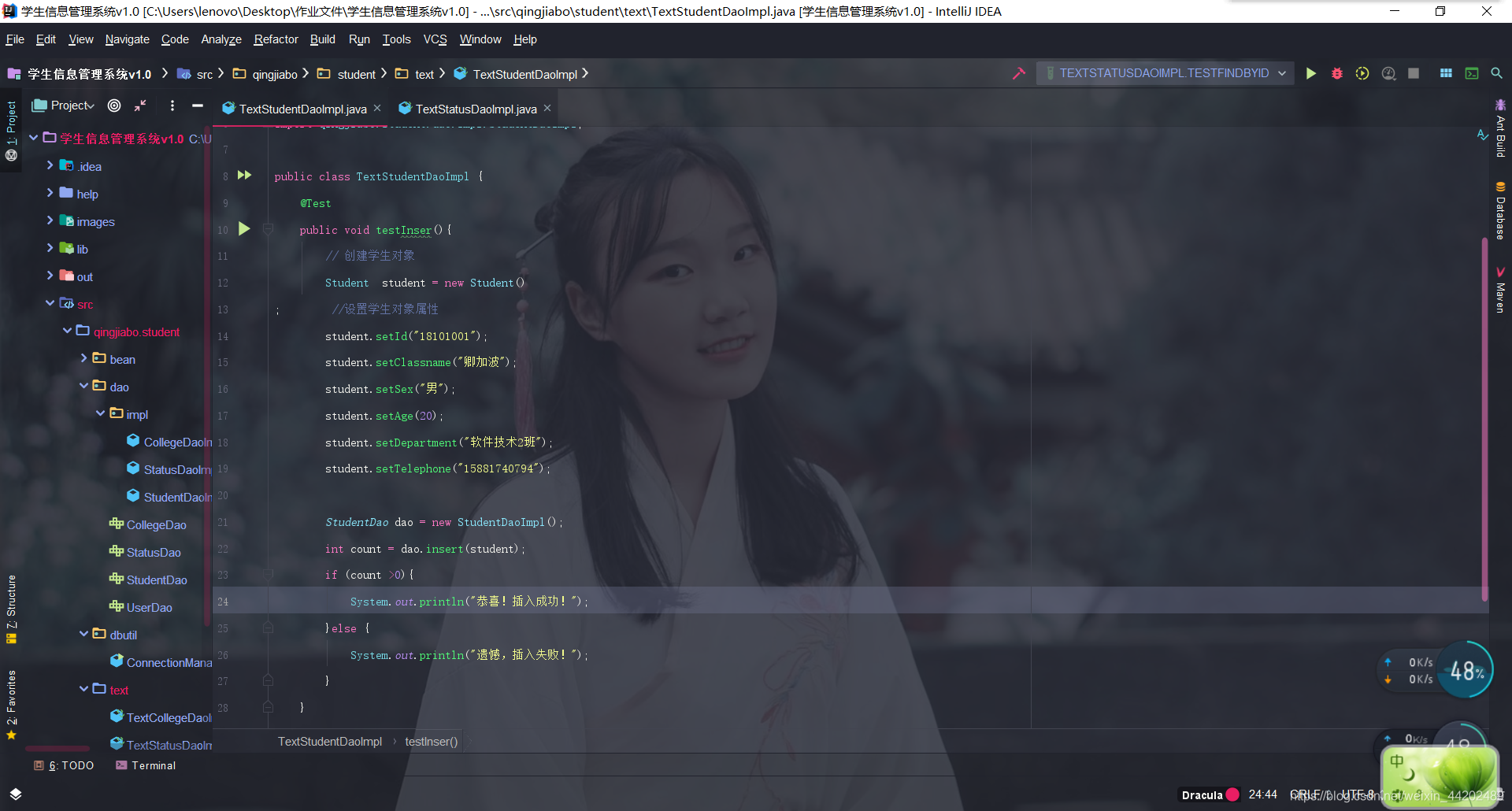Collapse the dao package

coord(83,386)
